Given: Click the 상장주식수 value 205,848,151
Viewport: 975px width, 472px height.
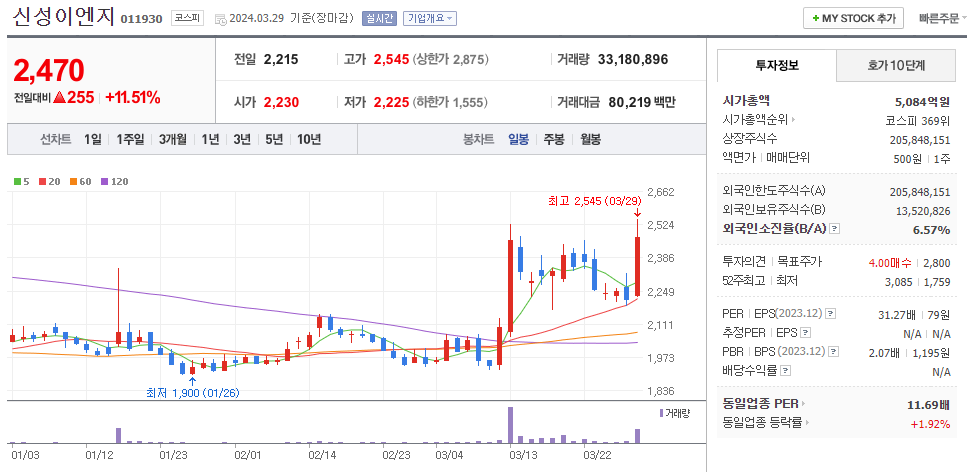Looking at the screenshot, I should coord(920,139).
